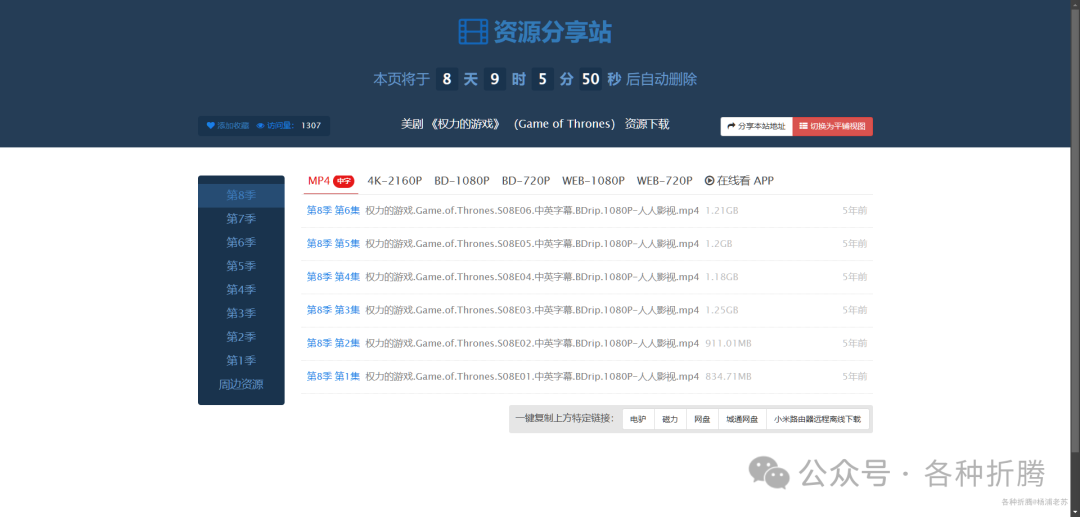Click the S08E06 mp4 file name
The width and height of the screenshot is (1080, 517).
click(532, 211)
